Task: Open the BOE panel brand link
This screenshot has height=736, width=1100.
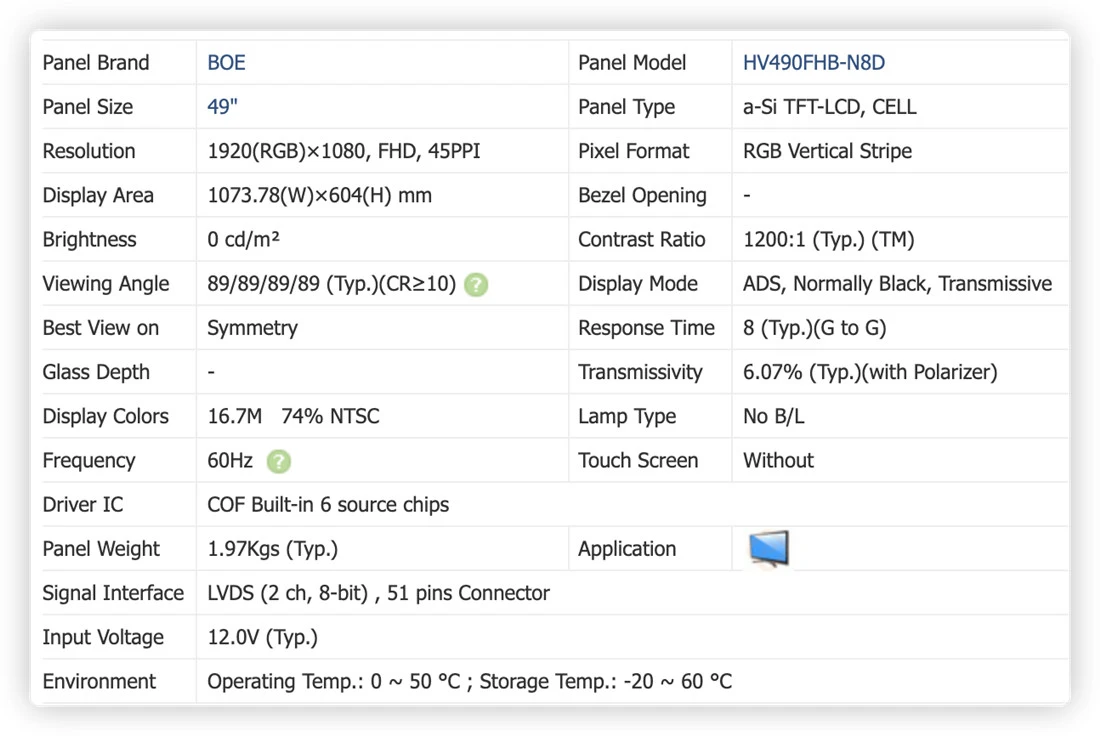Action: [226, 62]
